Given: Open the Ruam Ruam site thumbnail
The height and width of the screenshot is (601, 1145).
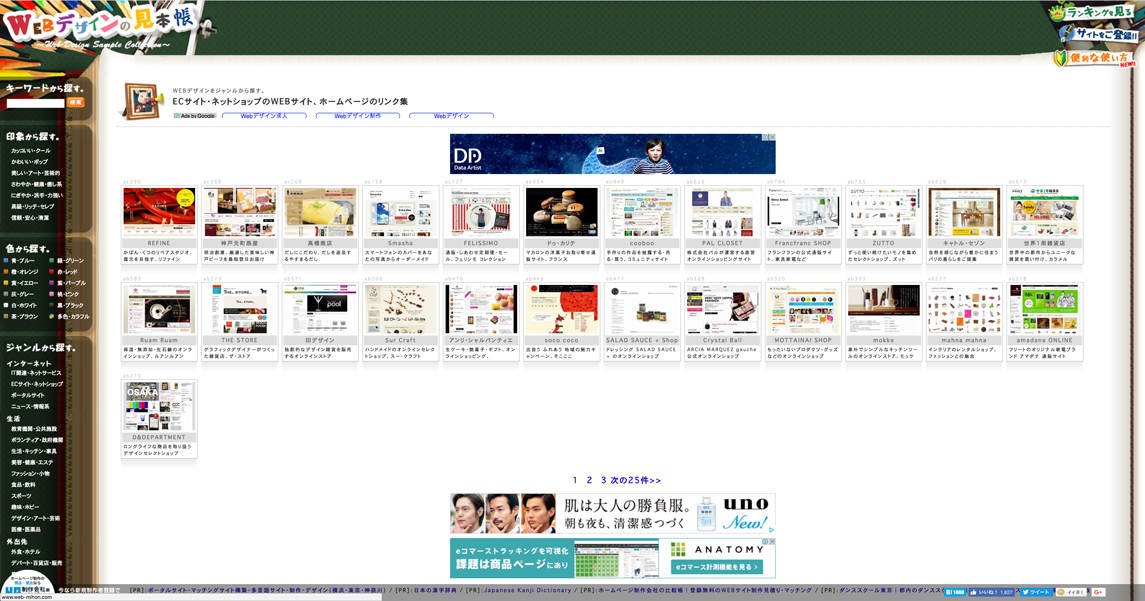Looking at the screenshot, I should [159, 309].
